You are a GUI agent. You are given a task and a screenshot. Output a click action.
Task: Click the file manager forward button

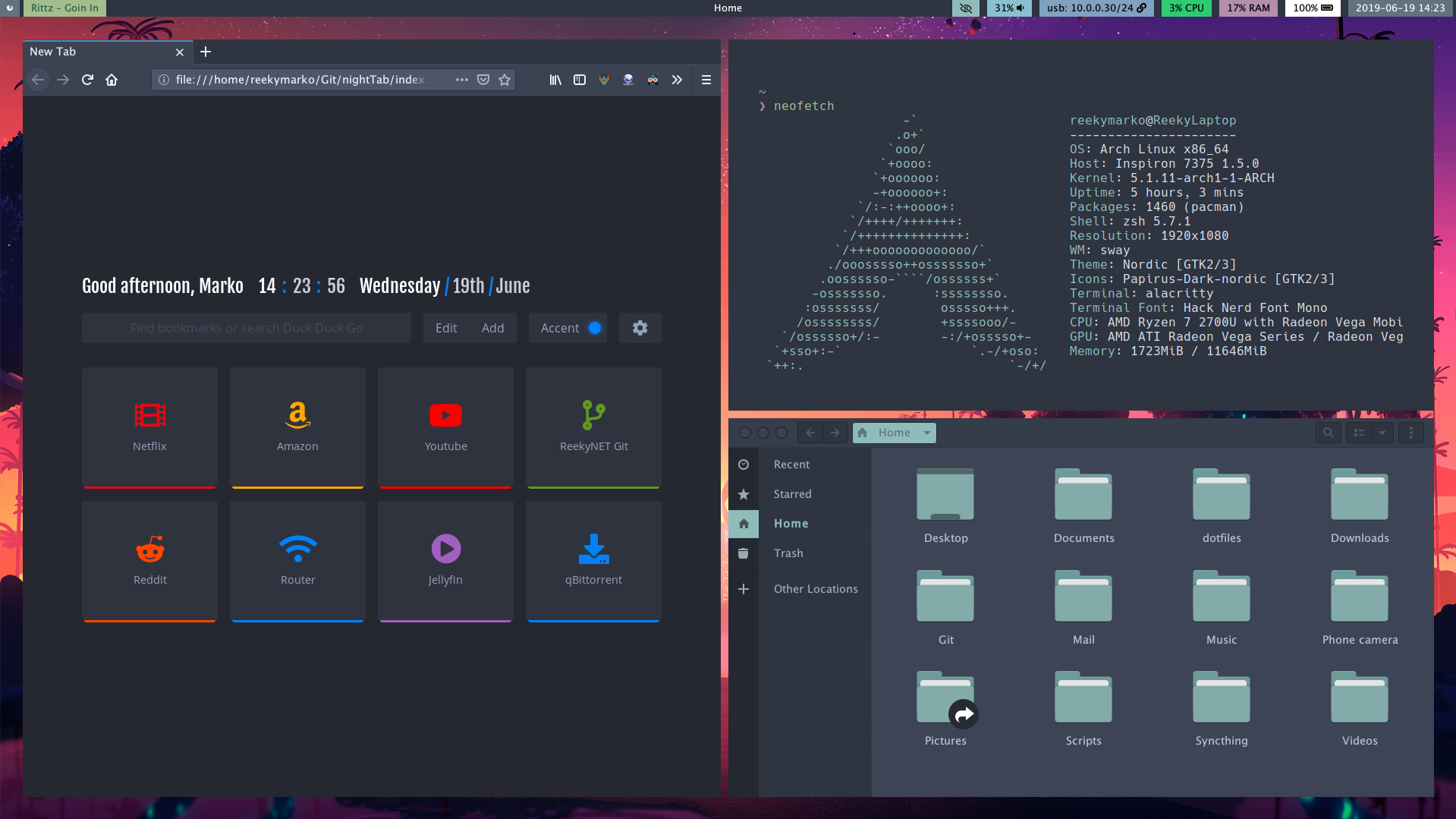click(835, 433)
